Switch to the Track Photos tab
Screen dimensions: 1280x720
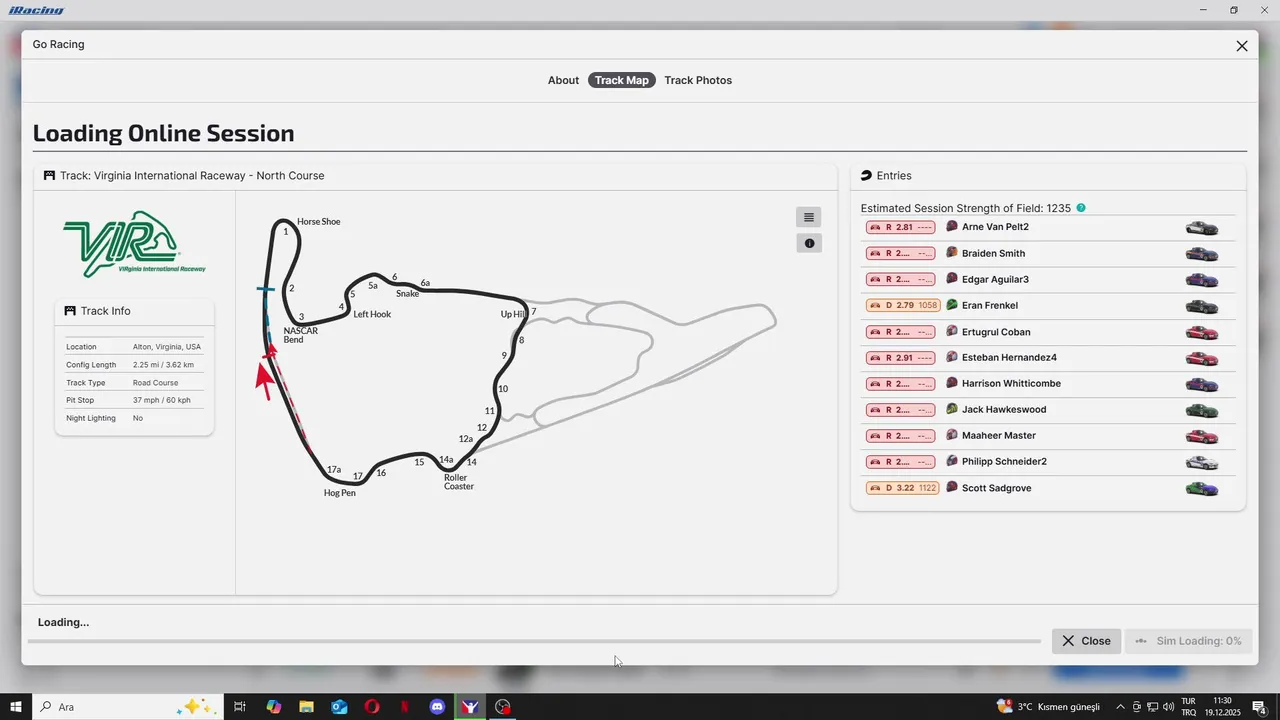pyautogui.click(x=698, y=80)
